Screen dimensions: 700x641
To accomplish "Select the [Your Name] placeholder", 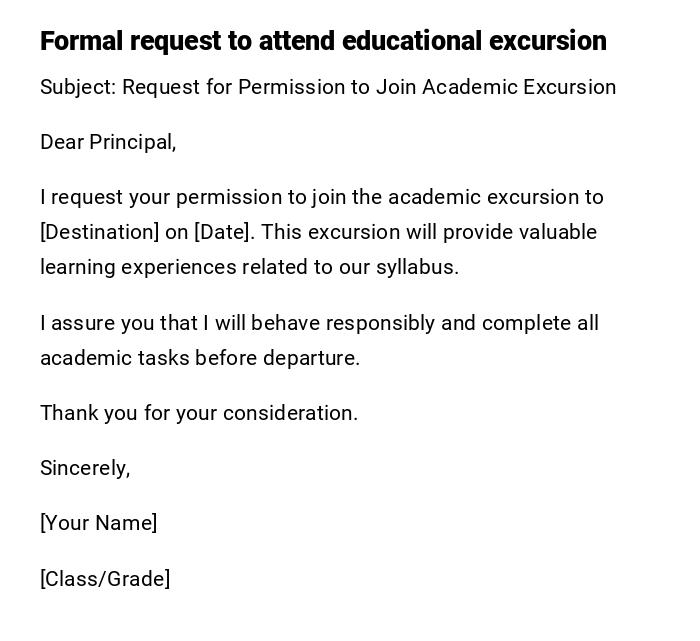I will tap(99, 524).
